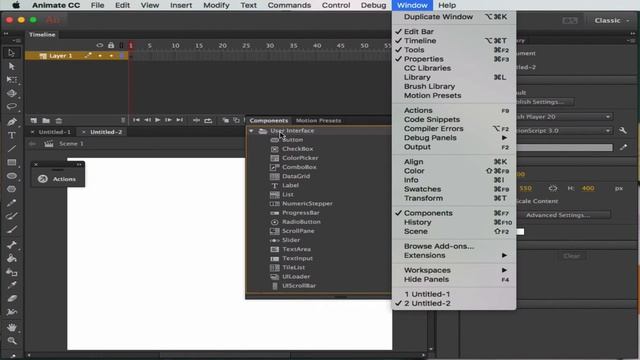Select the Text tool
The image size is (640, 360).
point(11,135)
